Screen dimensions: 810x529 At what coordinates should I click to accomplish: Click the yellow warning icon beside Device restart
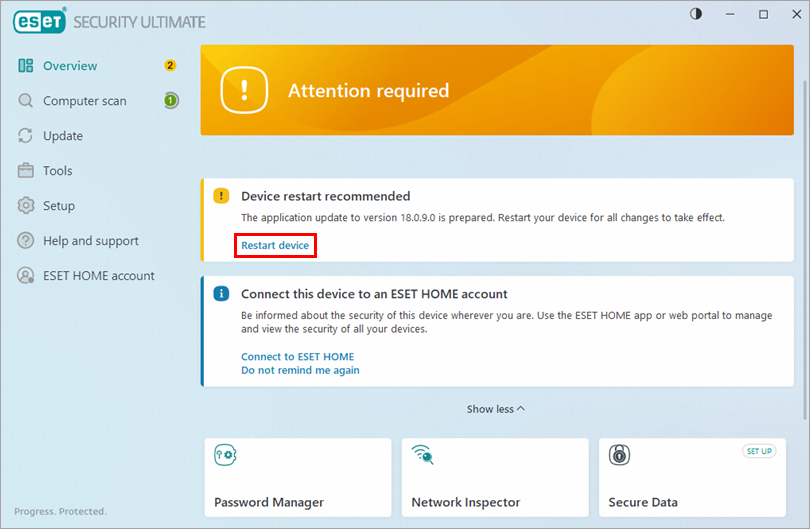(x=221, y=196)
